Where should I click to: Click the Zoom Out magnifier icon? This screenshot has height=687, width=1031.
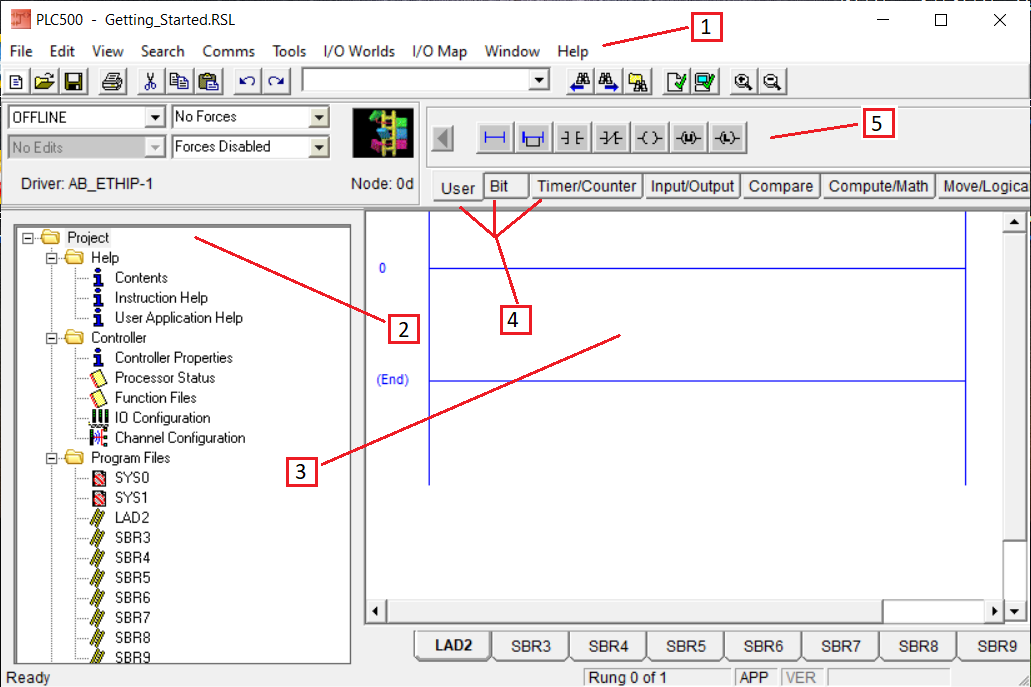[x=772, y=82]
